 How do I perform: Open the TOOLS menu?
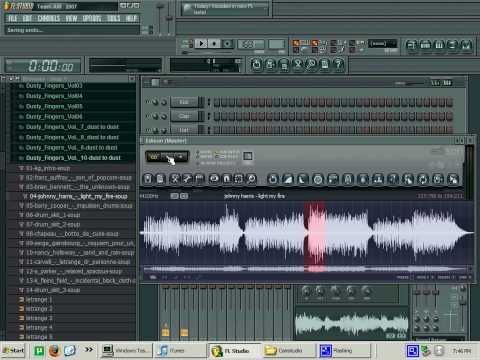113,18
